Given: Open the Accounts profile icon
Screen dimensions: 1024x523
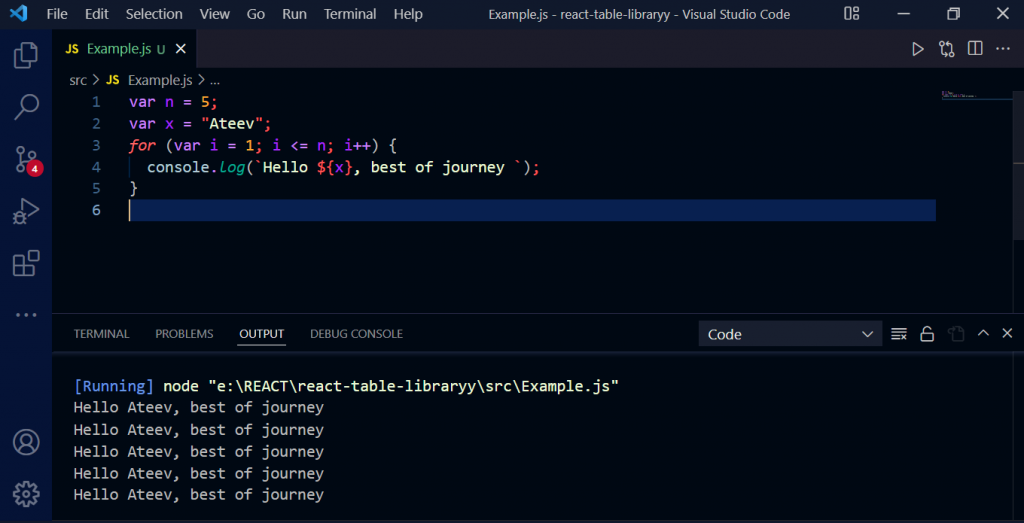Looking at the screenshot, I should click(26, 442).
